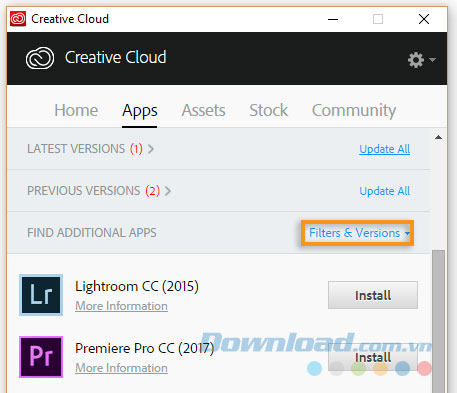Screen dimensions: 457x393
Task: Click Update All for Previous Versions
Action: [385, 191]
